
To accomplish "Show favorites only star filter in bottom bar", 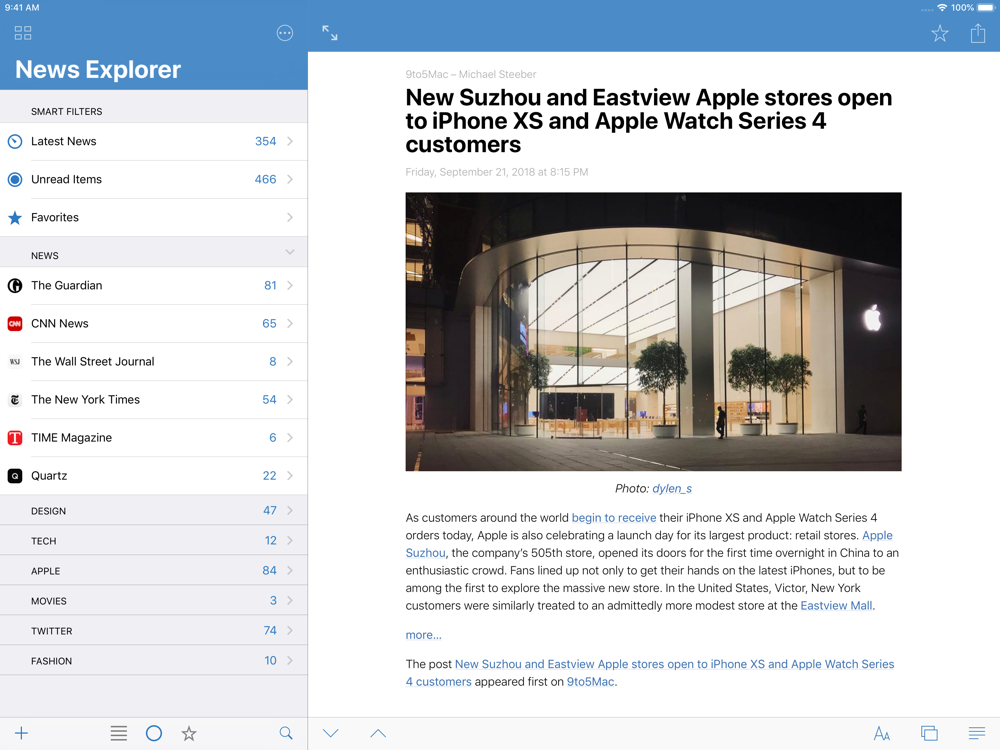I will click(x=189, y=733).
